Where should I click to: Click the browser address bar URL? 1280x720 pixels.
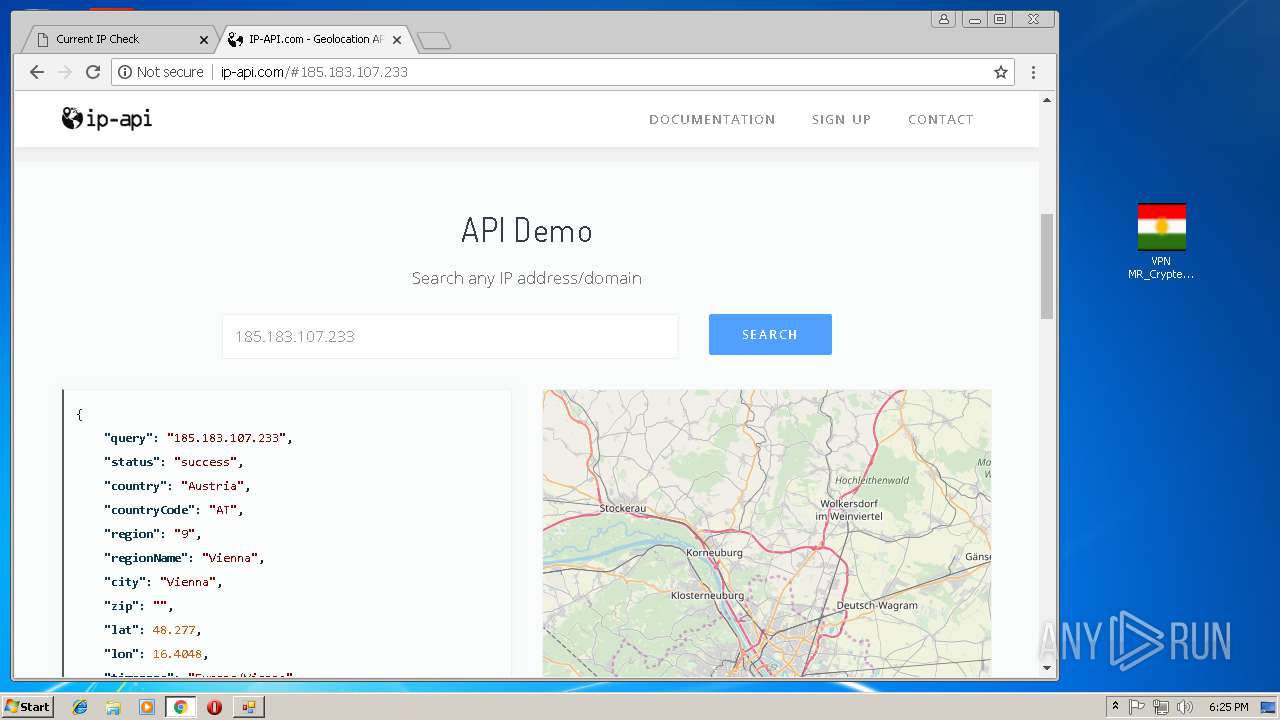(314, 72)
